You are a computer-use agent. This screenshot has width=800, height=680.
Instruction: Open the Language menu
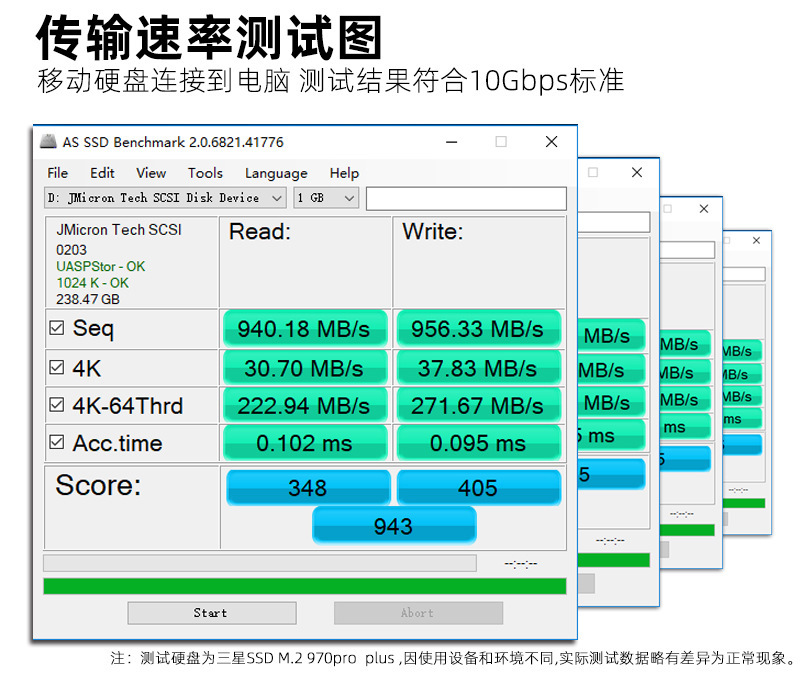[276, 173]
